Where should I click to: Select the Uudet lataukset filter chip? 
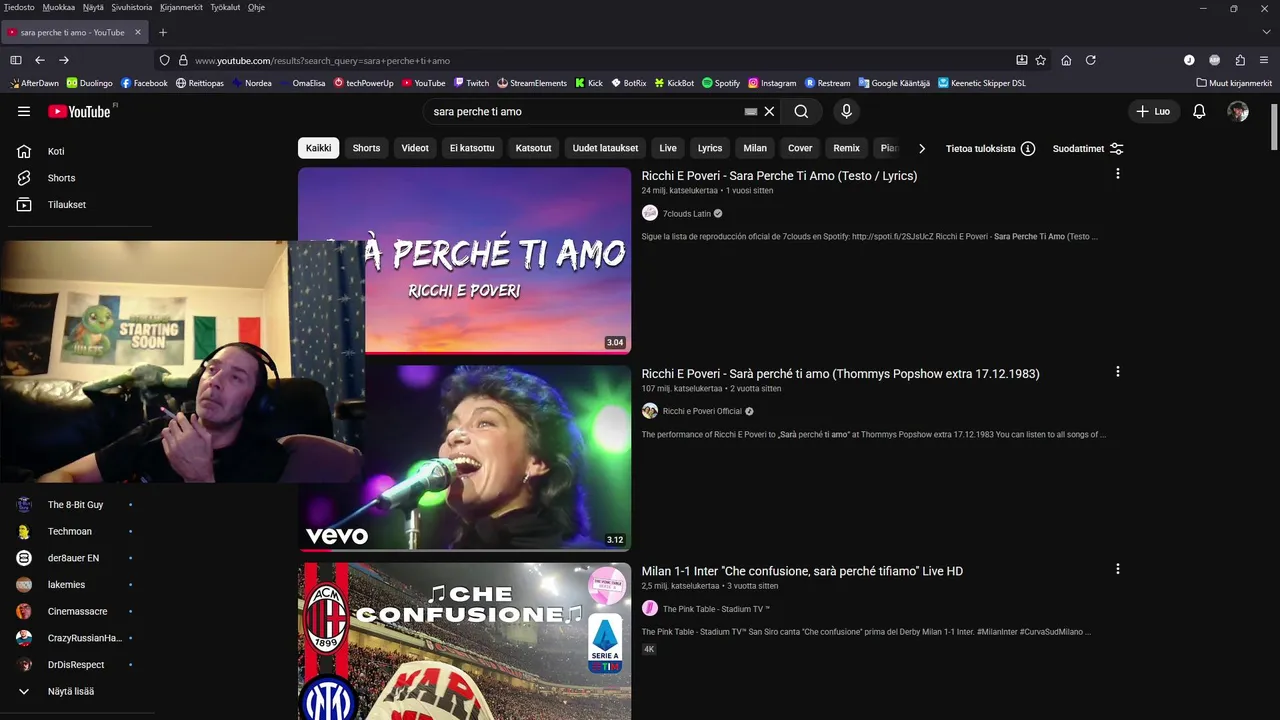coord(605,148)
